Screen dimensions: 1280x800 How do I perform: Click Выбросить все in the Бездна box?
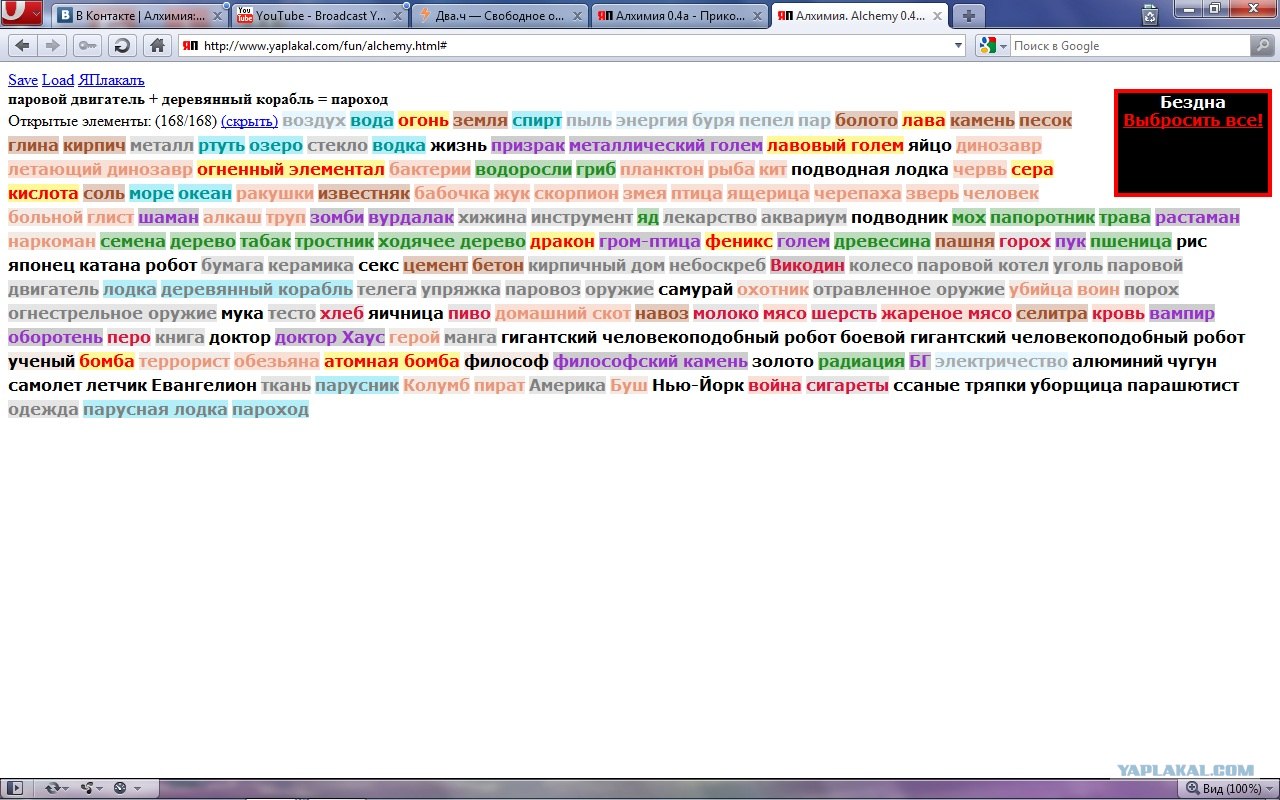[x=1193, y=120]
